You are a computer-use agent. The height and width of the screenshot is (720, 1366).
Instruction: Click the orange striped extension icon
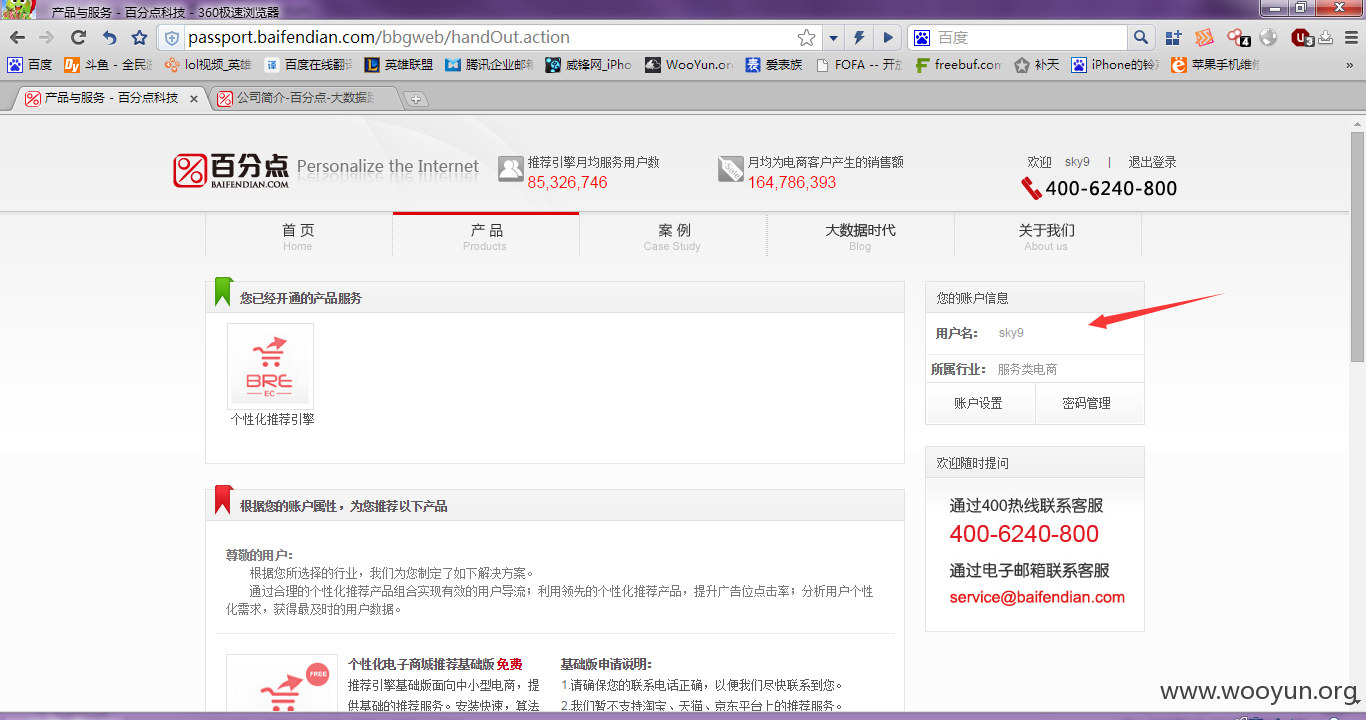pyautogui.click(x=1205, y=38)
